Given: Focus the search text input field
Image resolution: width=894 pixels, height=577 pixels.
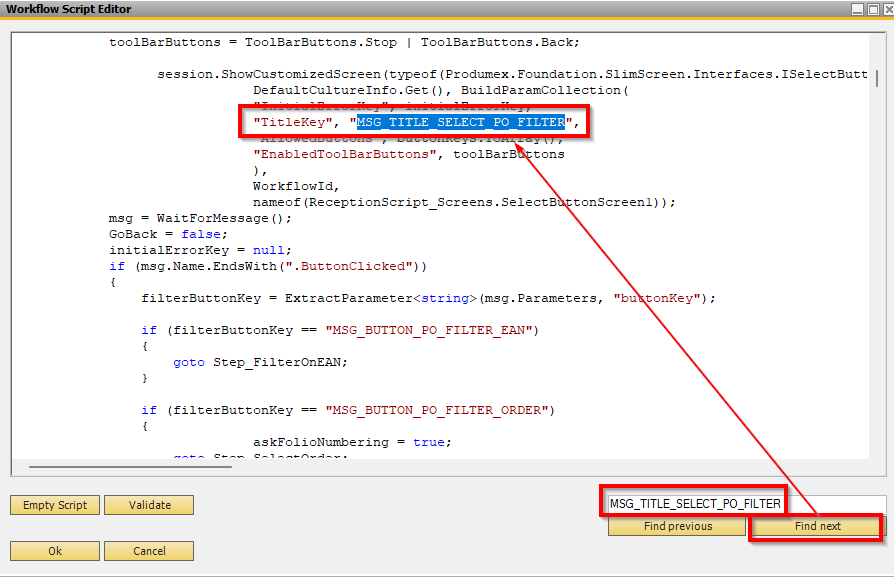Looking at the screenshot, I should pyautogui.click(x=747, y=504).
